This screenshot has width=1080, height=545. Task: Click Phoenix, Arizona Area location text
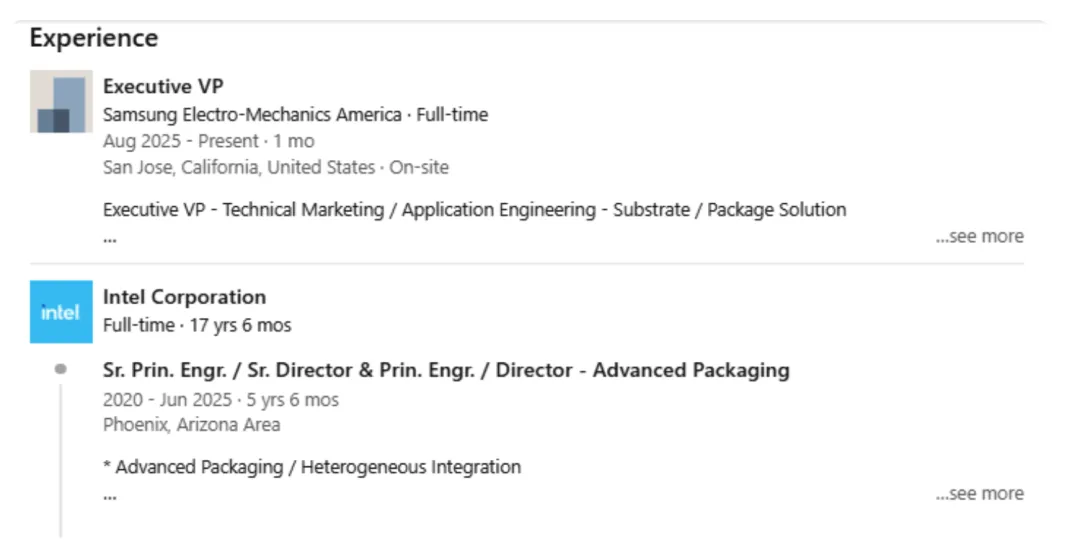click(x=191, y=425)
